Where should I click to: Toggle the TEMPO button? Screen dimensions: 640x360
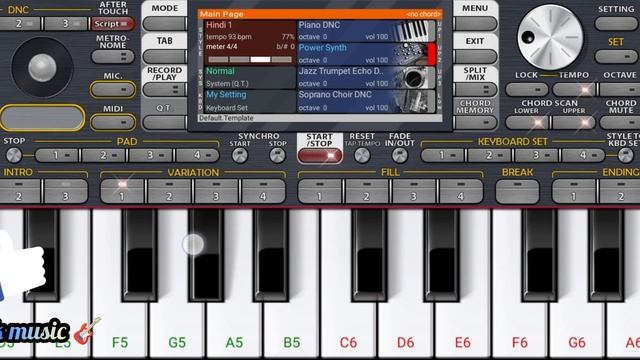[x=574, y=89]
